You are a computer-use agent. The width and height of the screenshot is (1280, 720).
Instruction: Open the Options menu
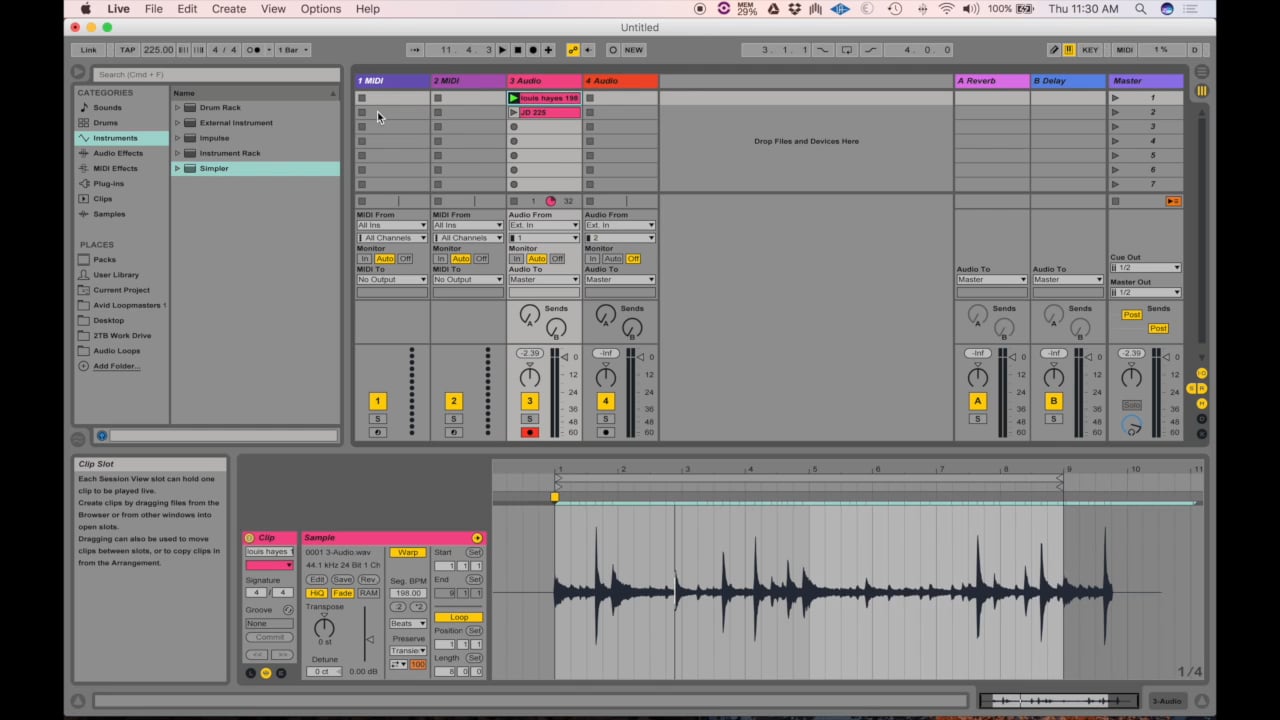[x=320, y=9]
